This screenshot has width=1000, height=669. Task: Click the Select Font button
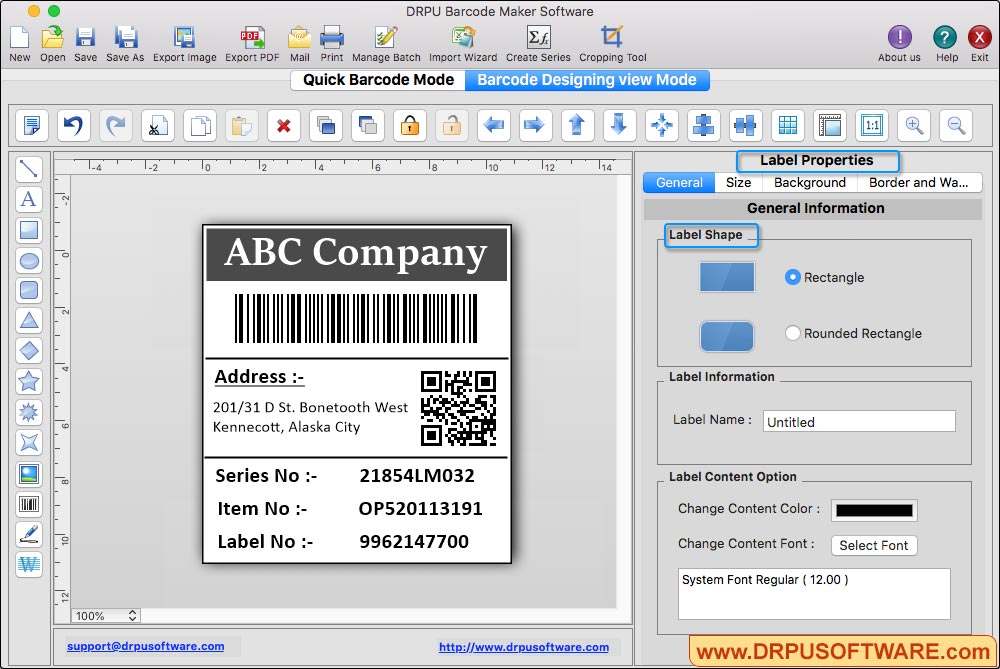874,545
